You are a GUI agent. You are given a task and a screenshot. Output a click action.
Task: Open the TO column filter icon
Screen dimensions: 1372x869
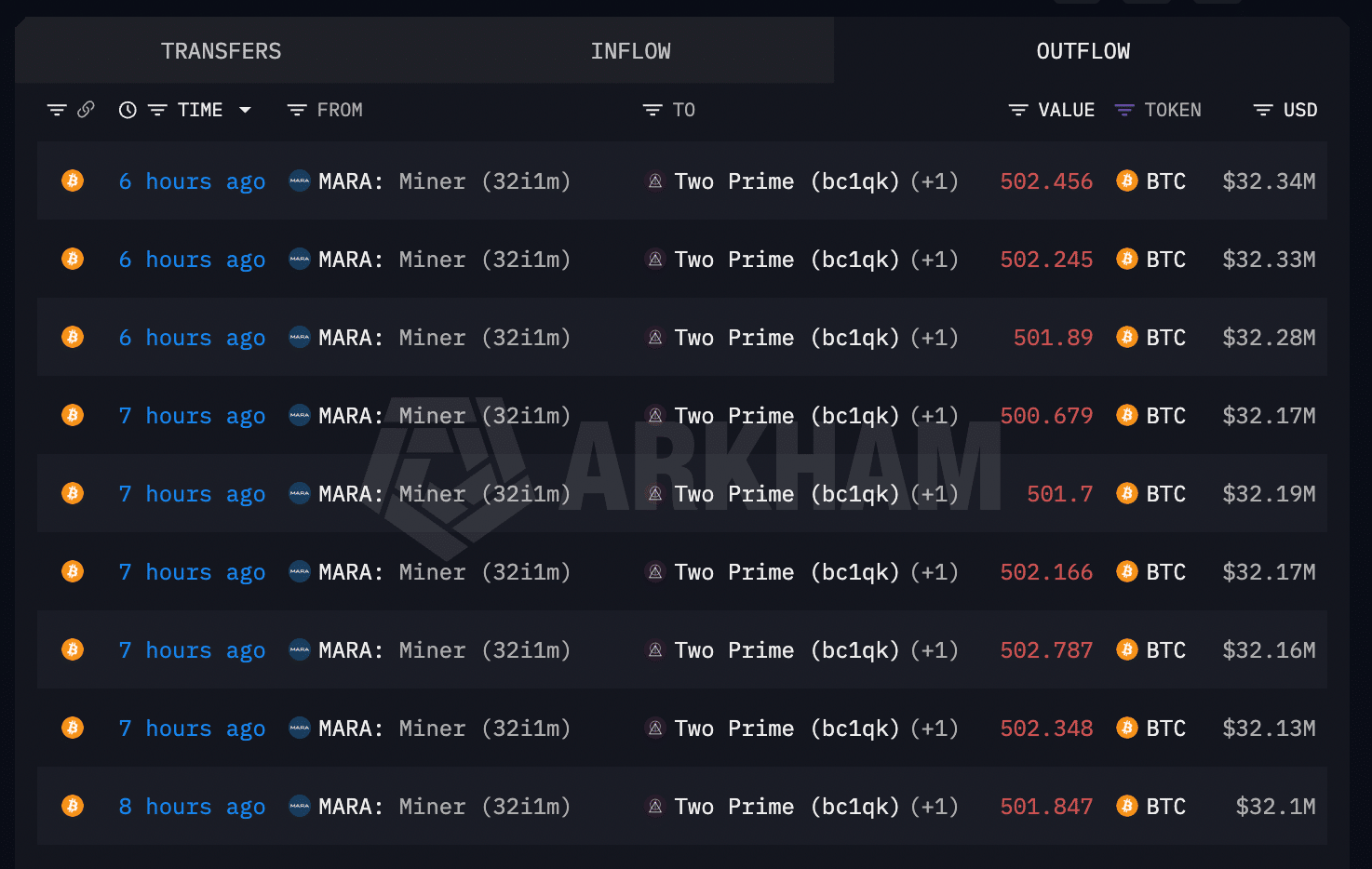coord(652,110)
